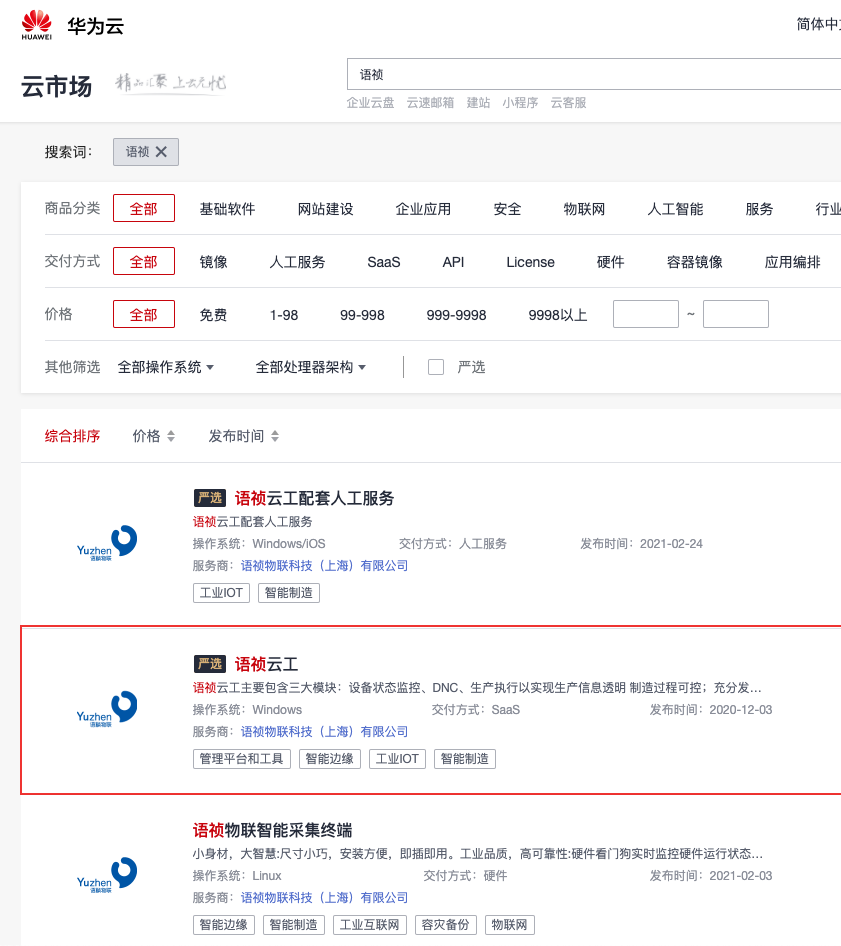
Task: Filter delivery method by SaaS
Action: click(384, 262)
